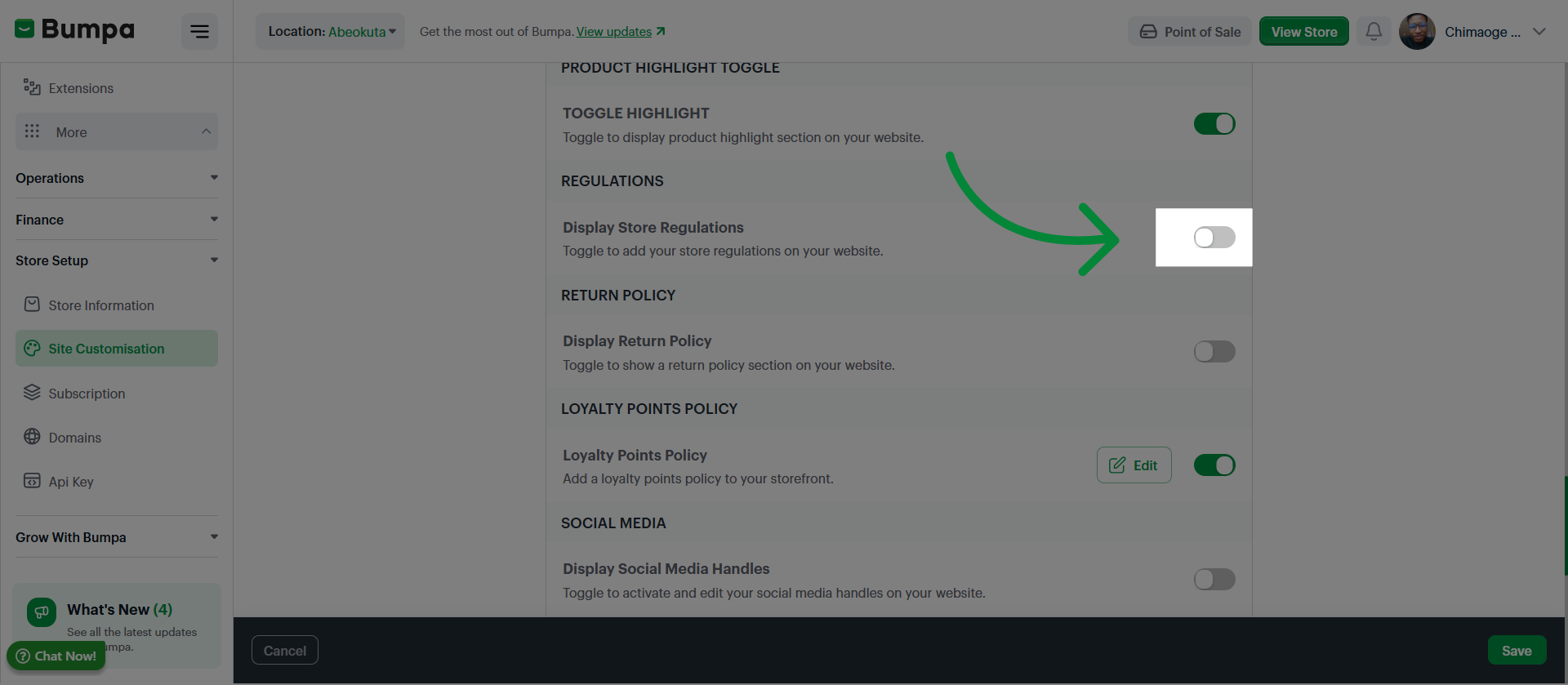The width and height of the screenshot is (1568, 685).
Task: Click the Cancel button
Action: coord(285,651)
